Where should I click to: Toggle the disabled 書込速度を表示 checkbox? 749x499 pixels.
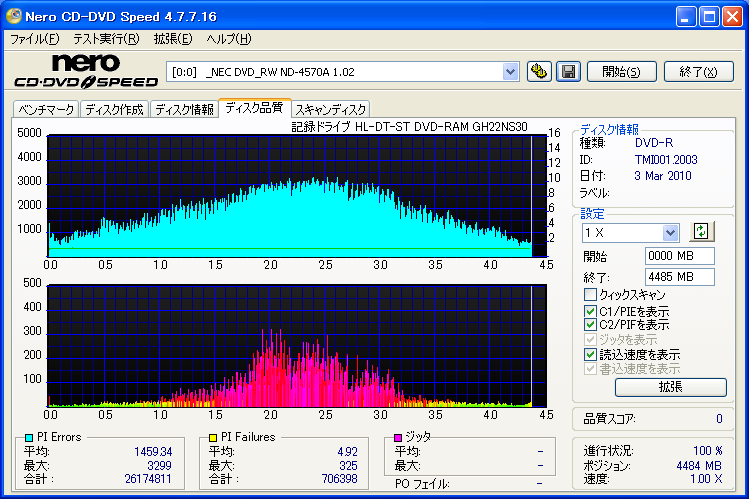tap(590, 369)
